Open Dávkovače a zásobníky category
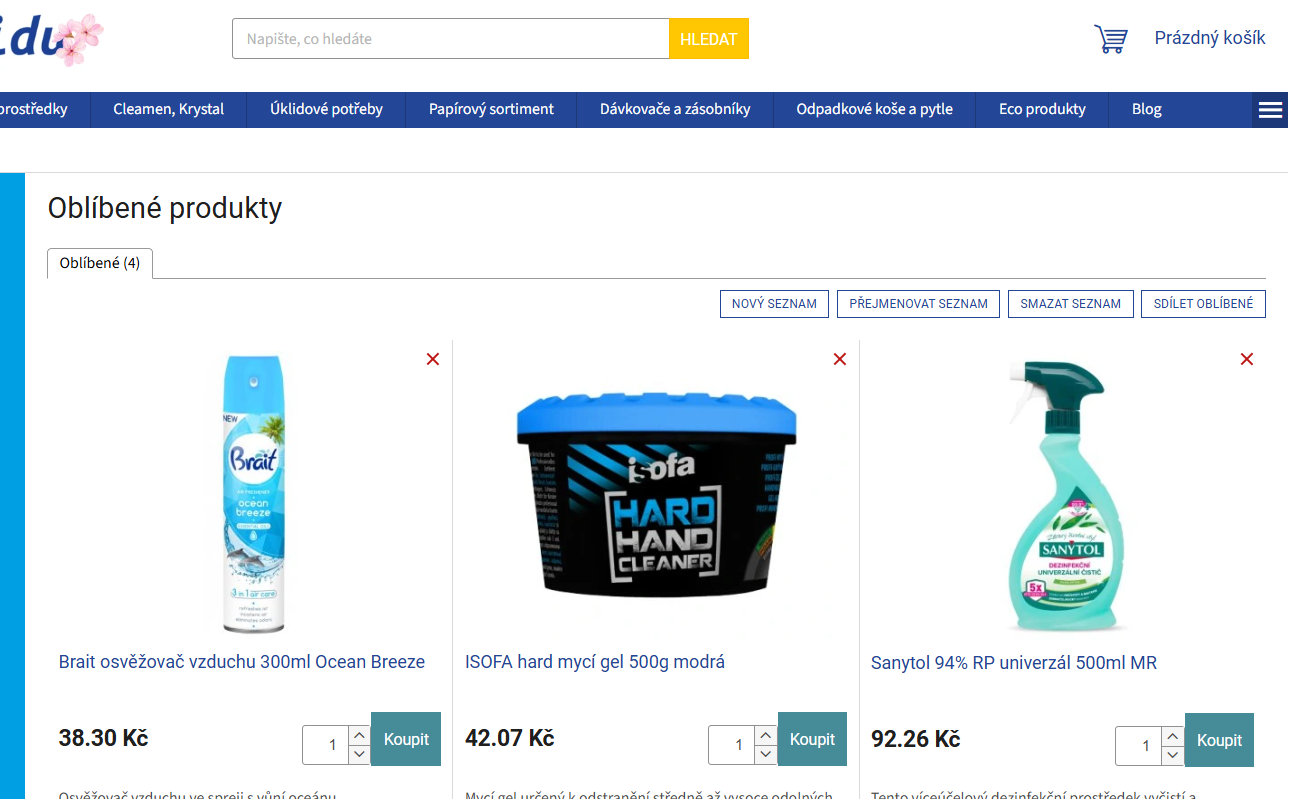 675,110
